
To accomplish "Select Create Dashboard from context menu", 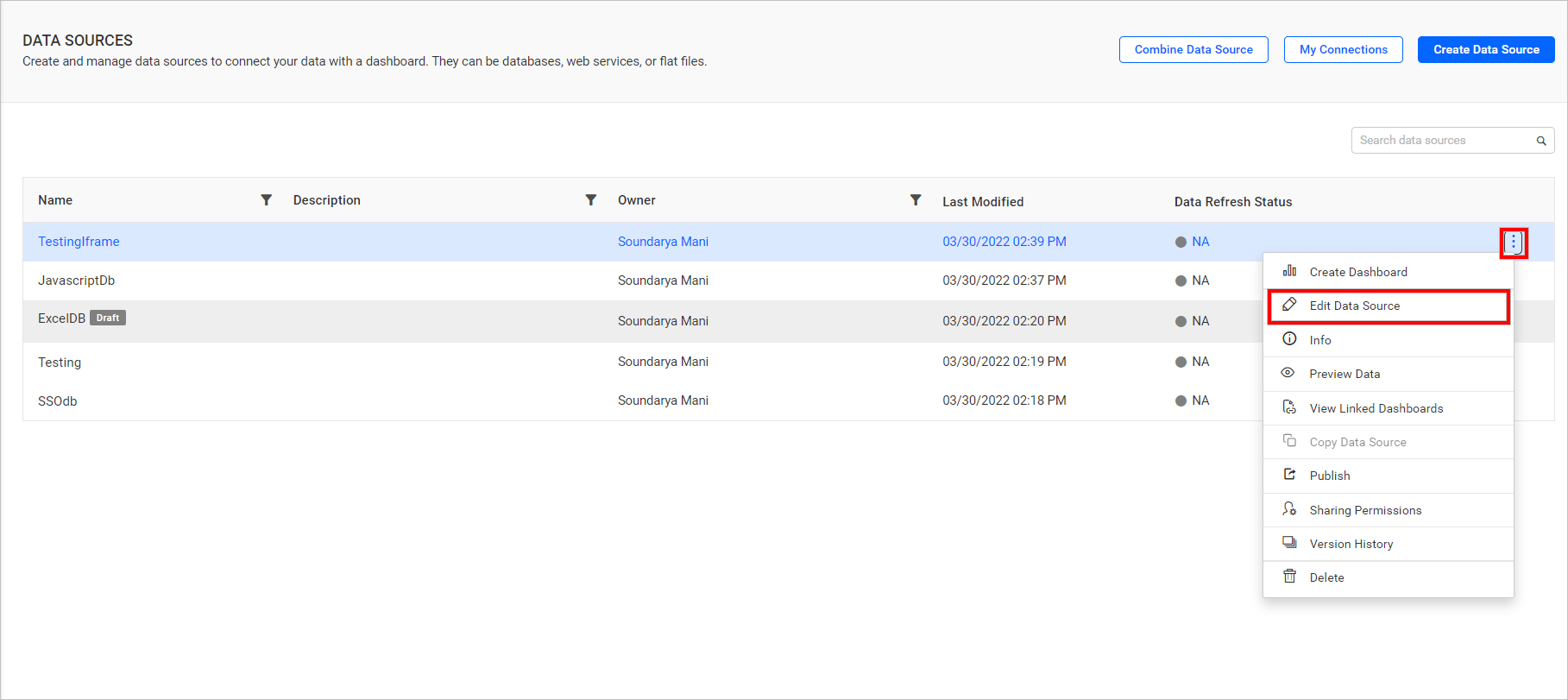I will (1357, 272).
